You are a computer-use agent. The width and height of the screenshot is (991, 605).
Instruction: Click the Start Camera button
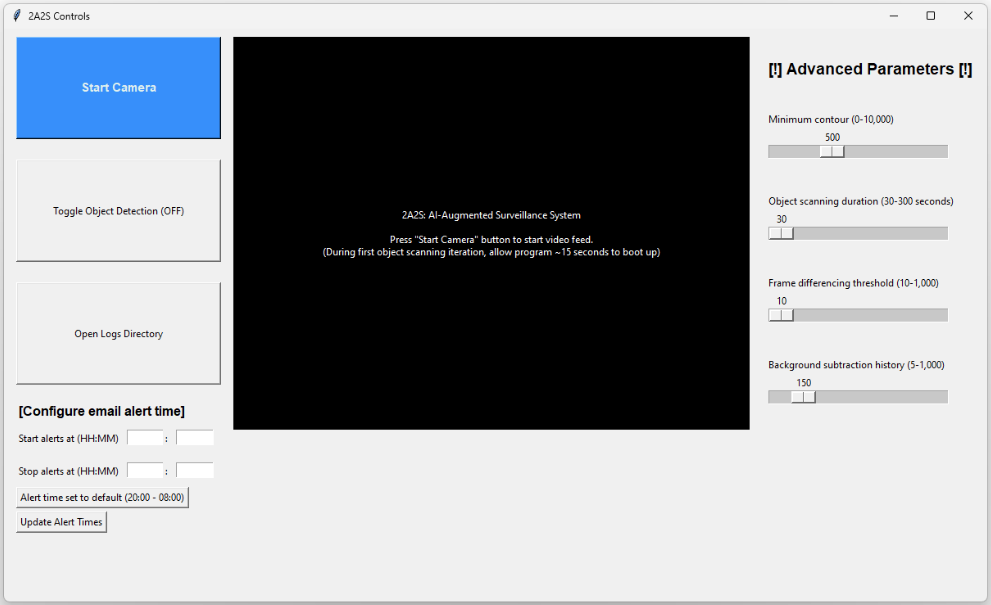pyautogui.click(x=118, y=88)
